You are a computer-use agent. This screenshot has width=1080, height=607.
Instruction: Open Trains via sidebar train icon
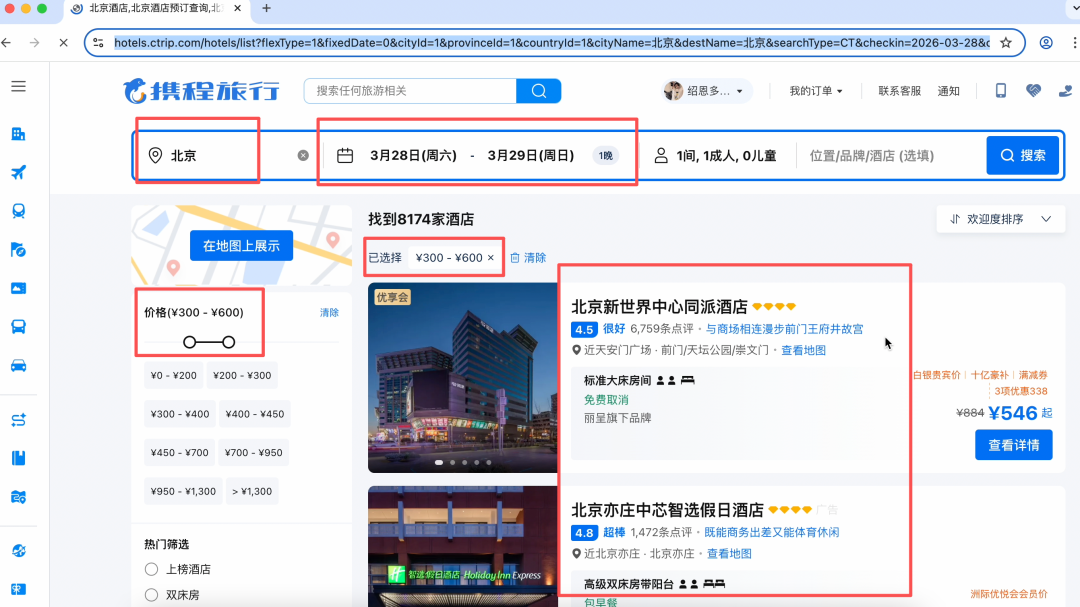(x=19, y=211)
